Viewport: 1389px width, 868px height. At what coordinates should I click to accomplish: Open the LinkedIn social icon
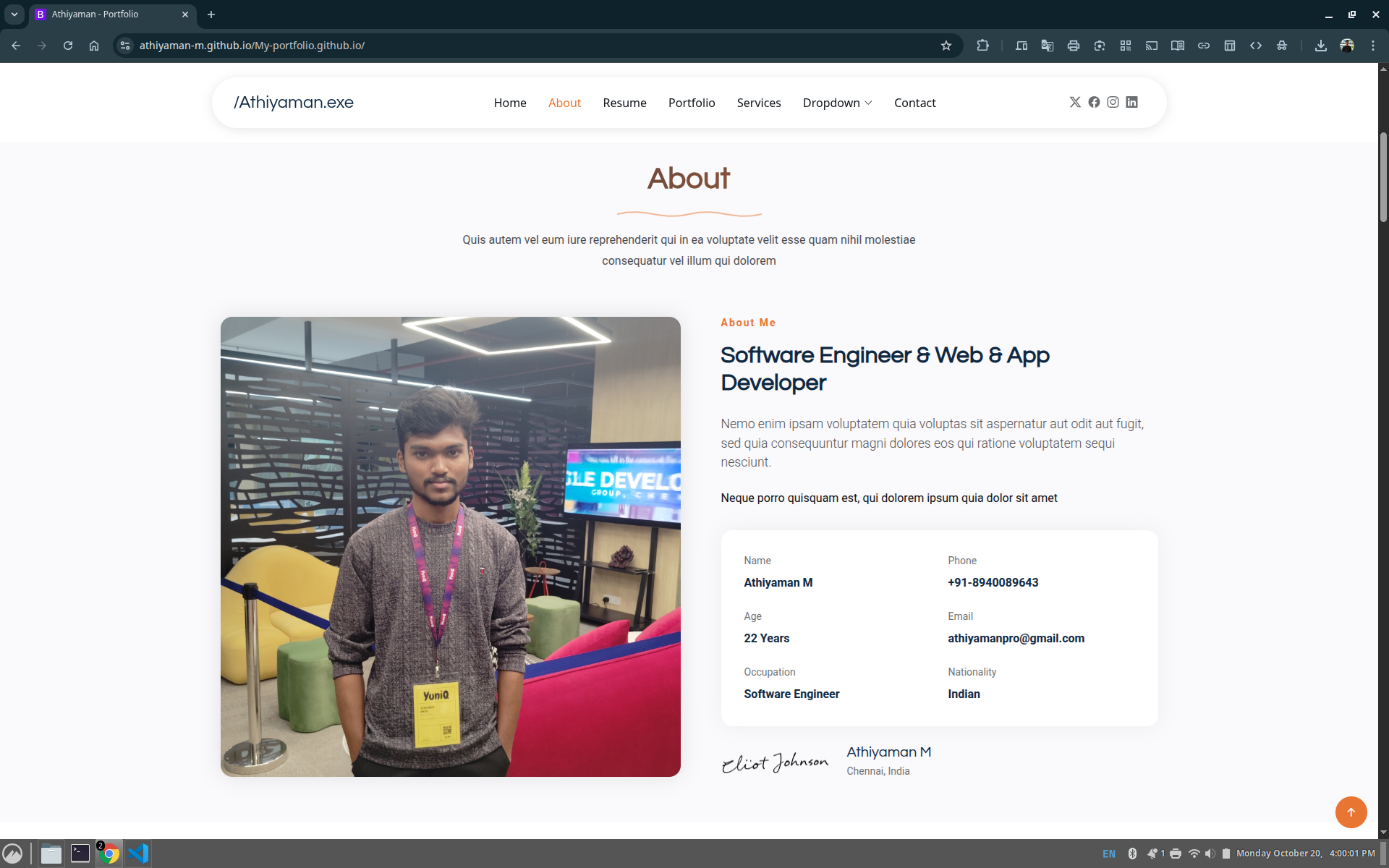[1131, 102]
